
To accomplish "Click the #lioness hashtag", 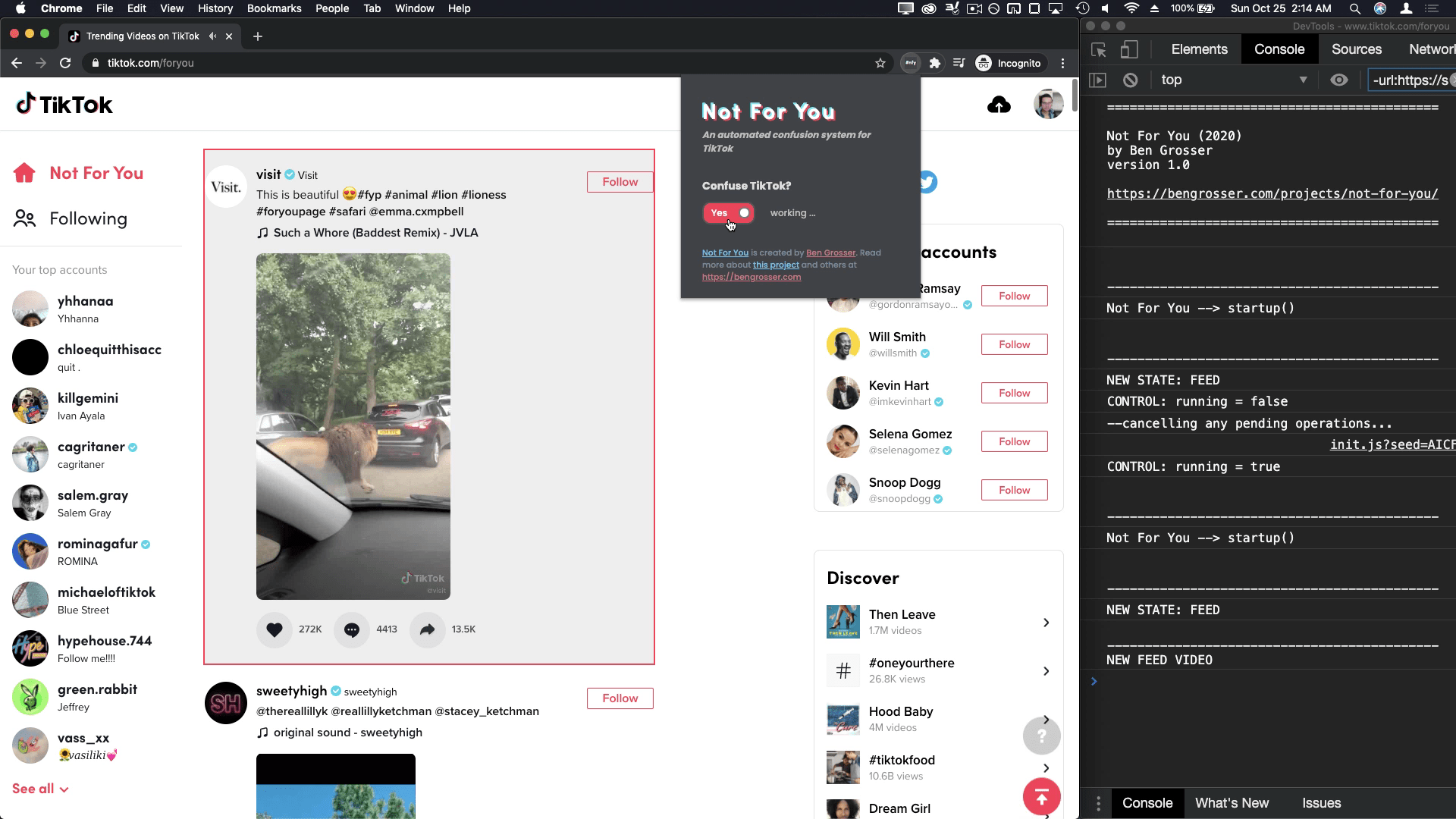I will (x=483, y=195).
